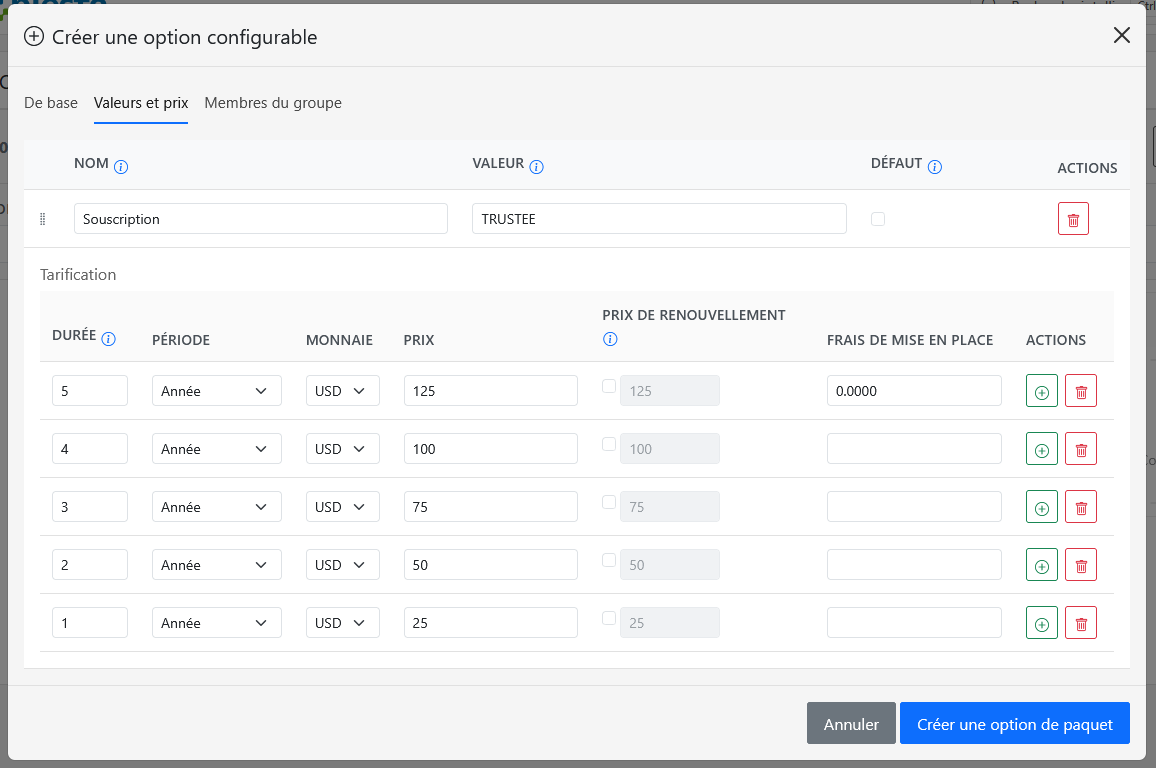Delete the 3 Année pricing row
The width and height of the screenshot is (1156, 768).
(1081, 507)
